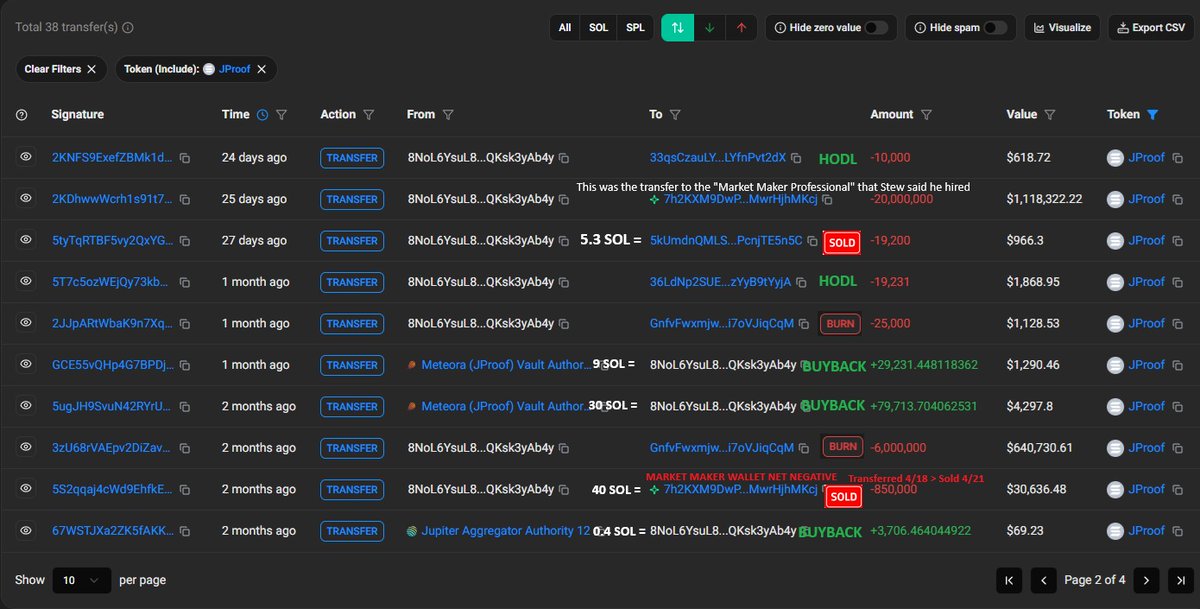Filter by outgoing red up arrow
Viewport: 1200px width, 609px height.
point(741,28)
